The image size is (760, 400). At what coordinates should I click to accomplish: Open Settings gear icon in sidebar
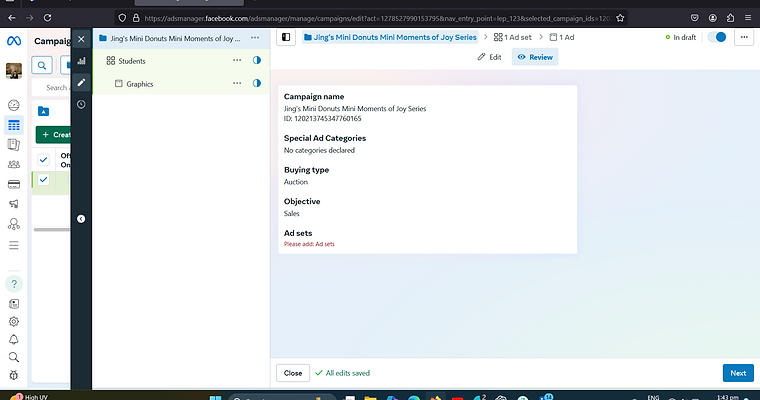pyautogui.click(x=14, y=321)
